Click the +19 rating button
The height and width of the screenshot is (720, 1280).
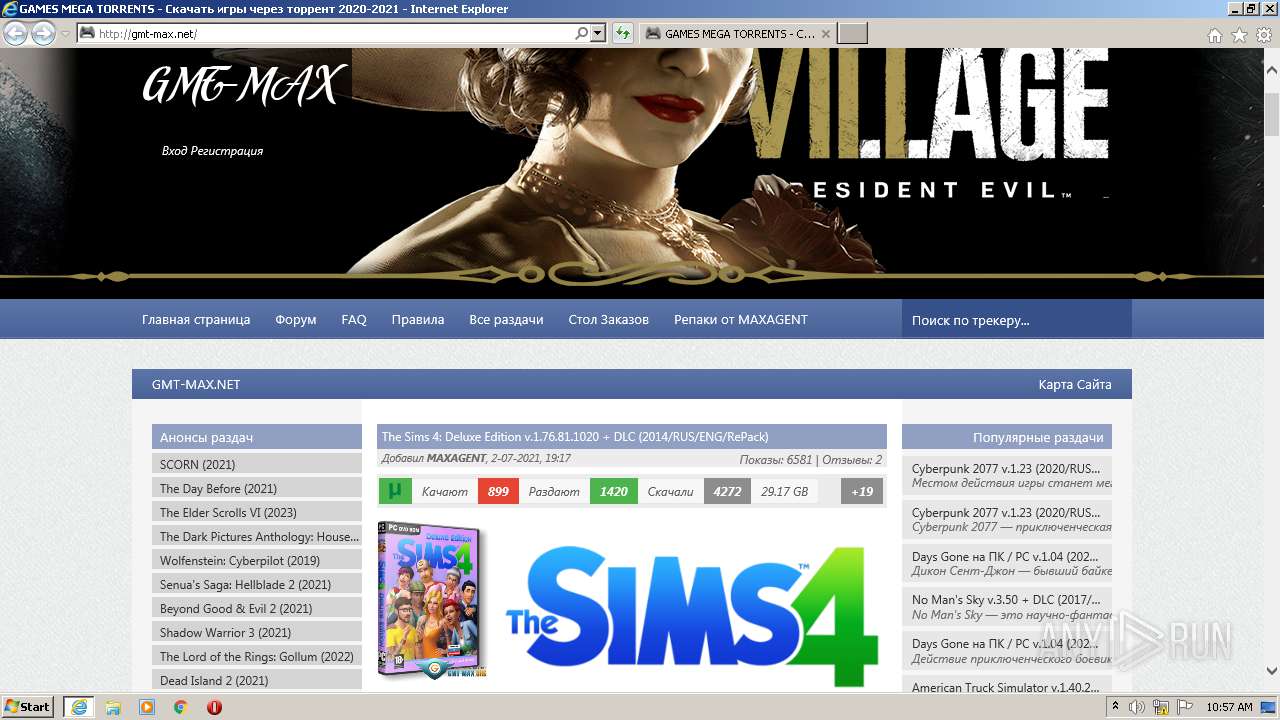coord(862,491)
